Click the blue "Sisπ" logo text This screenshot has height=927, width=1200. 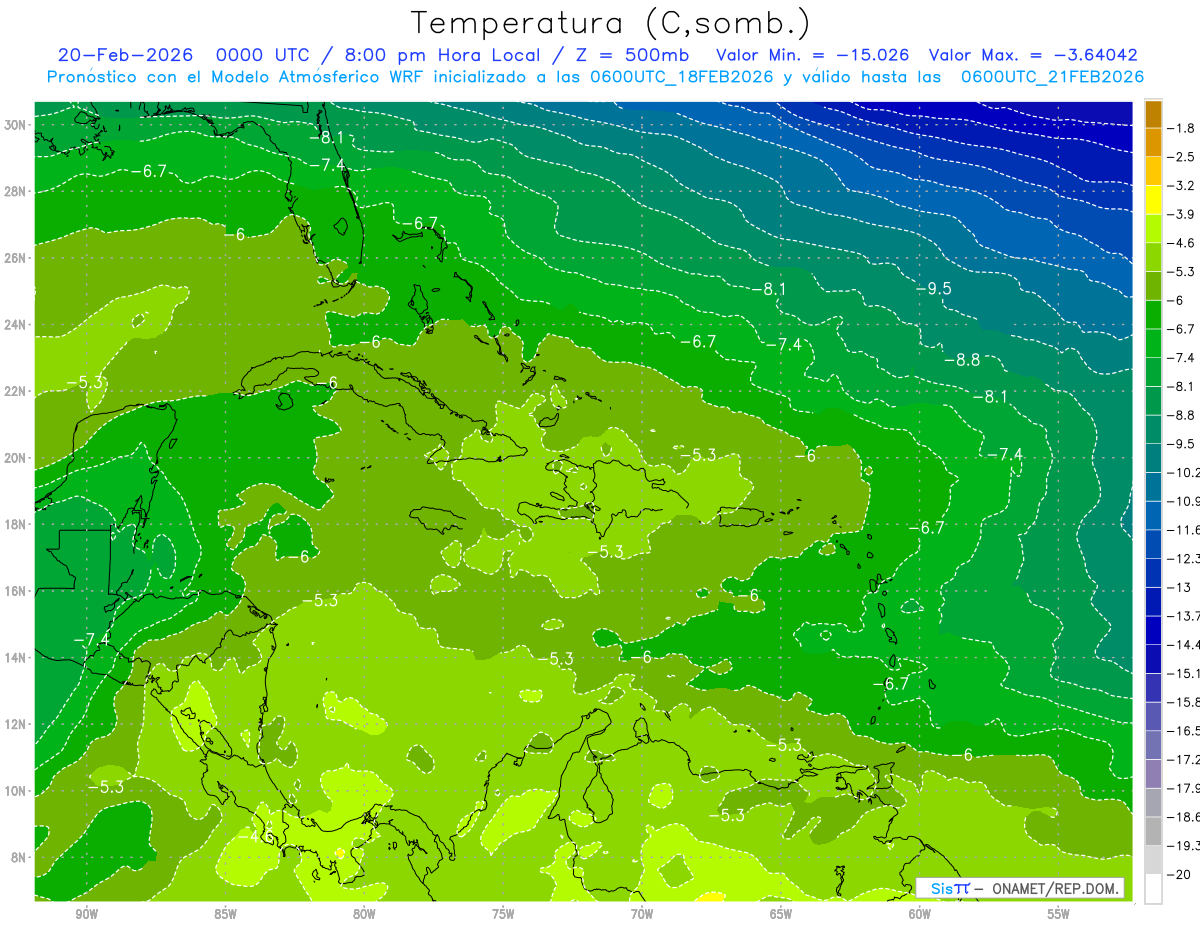tap(949, 889)
